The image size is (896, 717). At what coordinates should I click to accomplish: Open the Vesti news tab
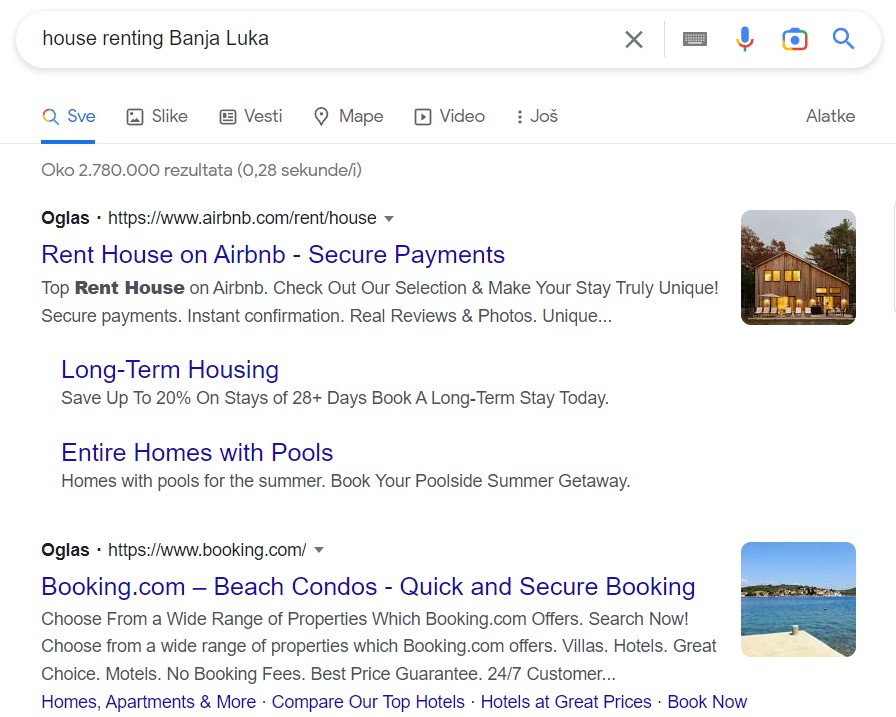[251, 116]
